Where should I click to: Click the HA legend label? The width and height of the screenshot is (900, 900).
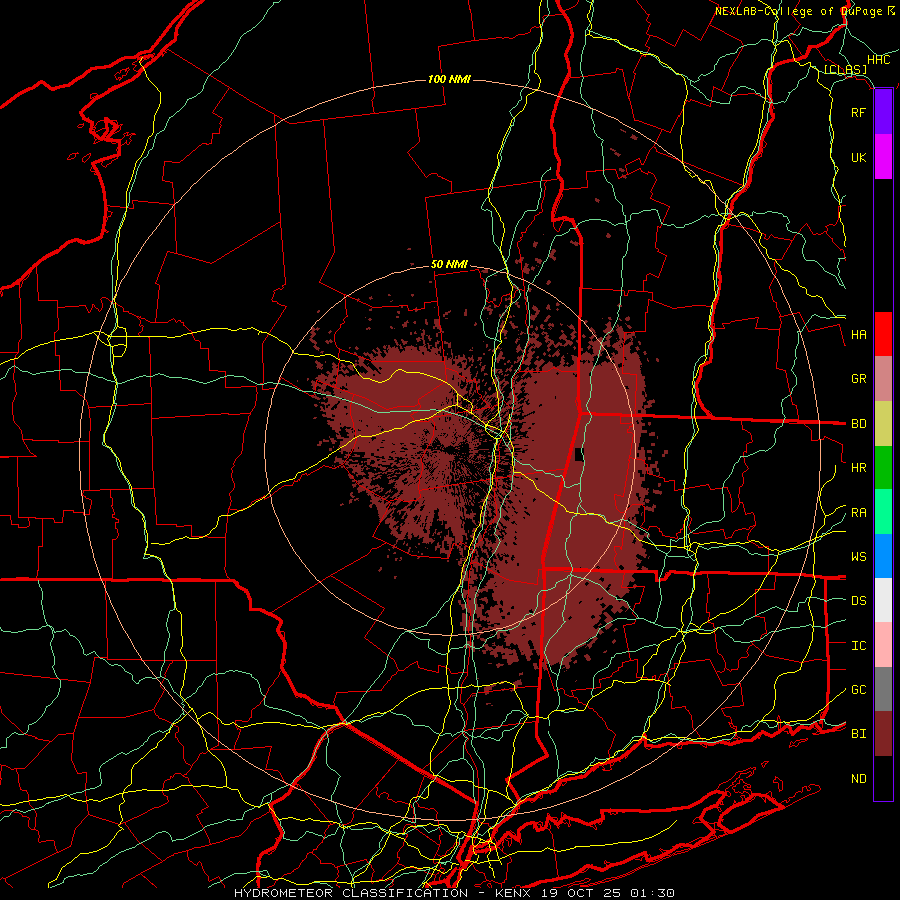tap(858, 334)
